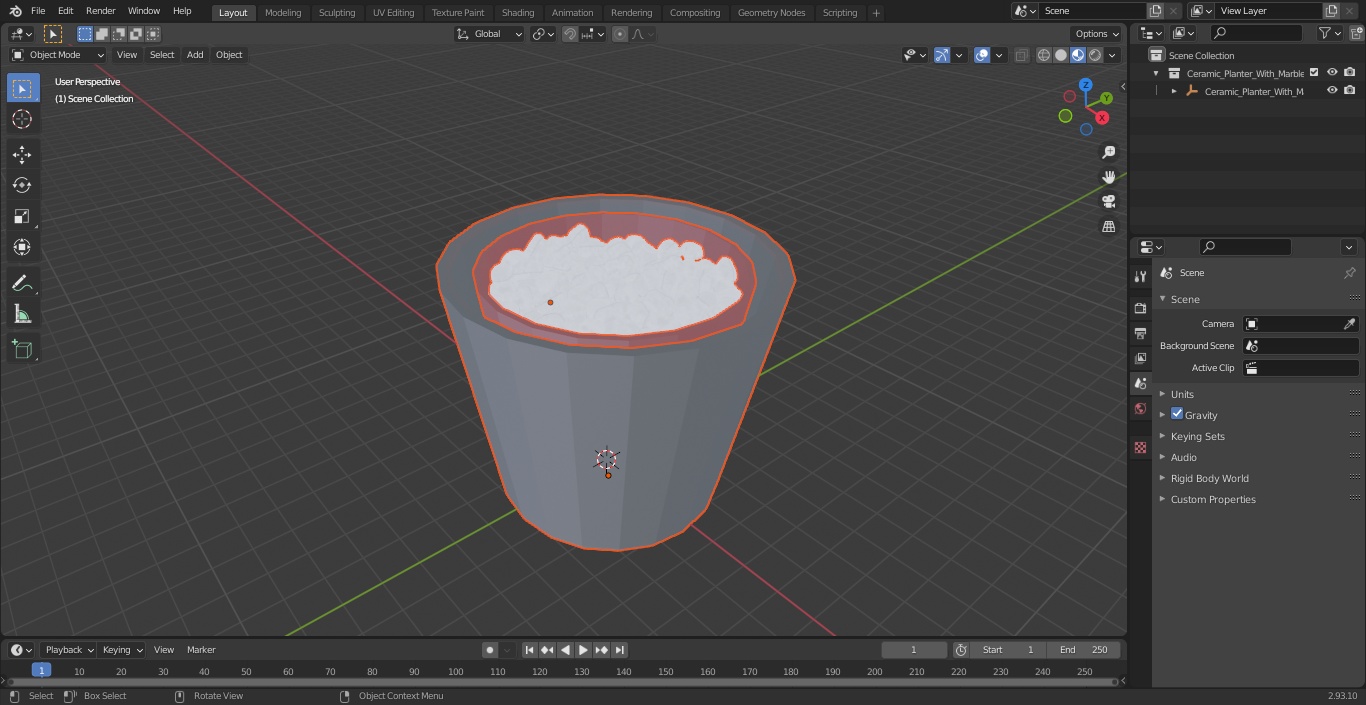Select the Transform tool
The image size is (1366, 705).
pos(22,247)
